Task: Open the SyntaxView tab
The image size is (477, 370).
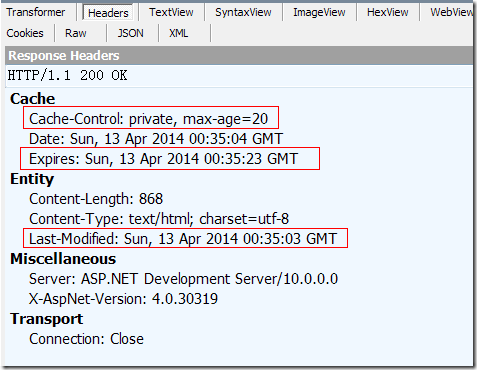Action: tap(243, 12)
